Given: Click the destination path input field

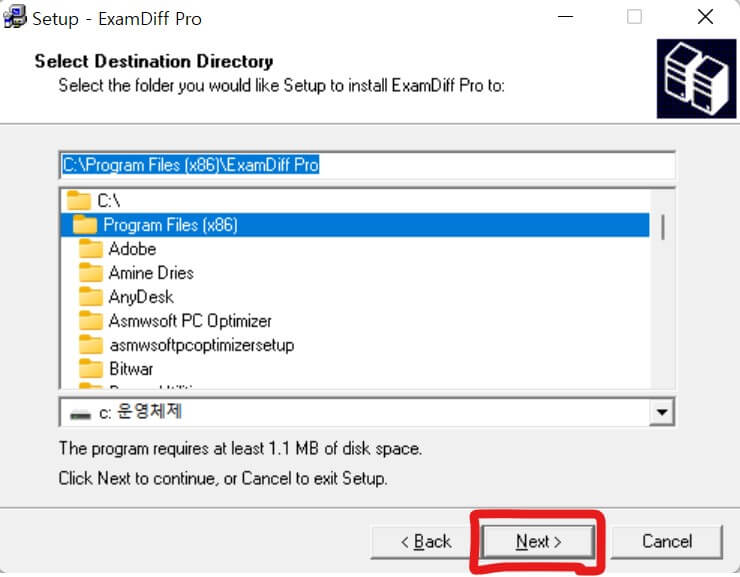Looking at the screenshot, I should tap(367, 165).
